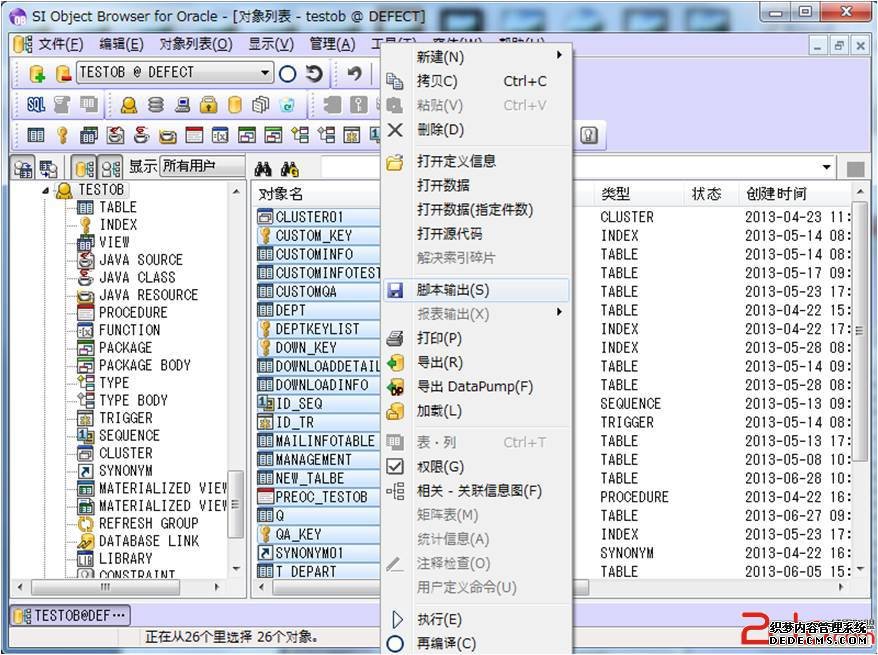Screen dimensions: 878x655
Task: Toggle the highlighted object-view button left of 显示
Action: pos(84,168)
